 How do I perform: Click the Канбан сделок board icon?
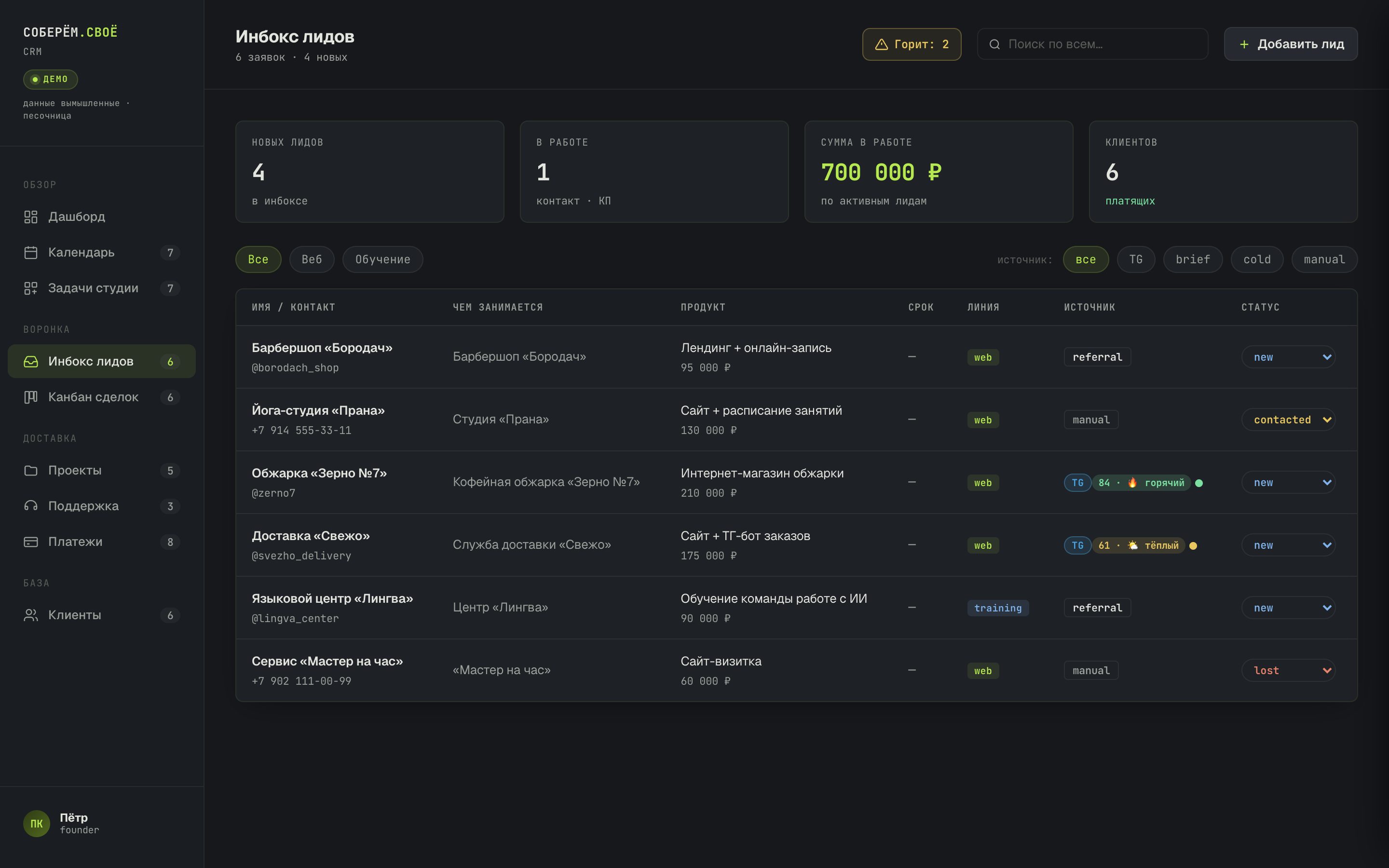[x=30, y=397]
